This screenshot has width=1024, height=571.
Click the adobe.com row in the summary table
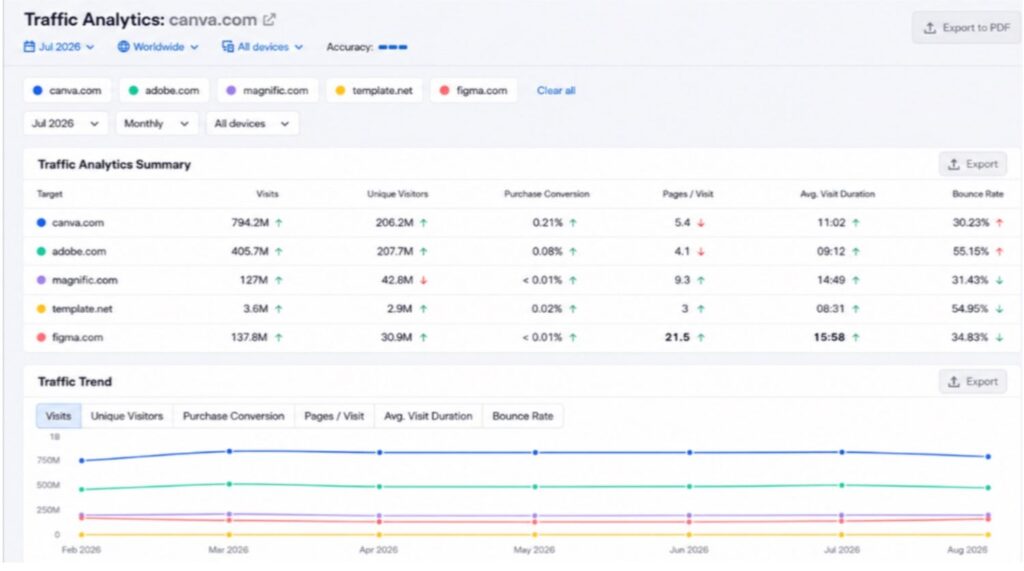(521, 252)
